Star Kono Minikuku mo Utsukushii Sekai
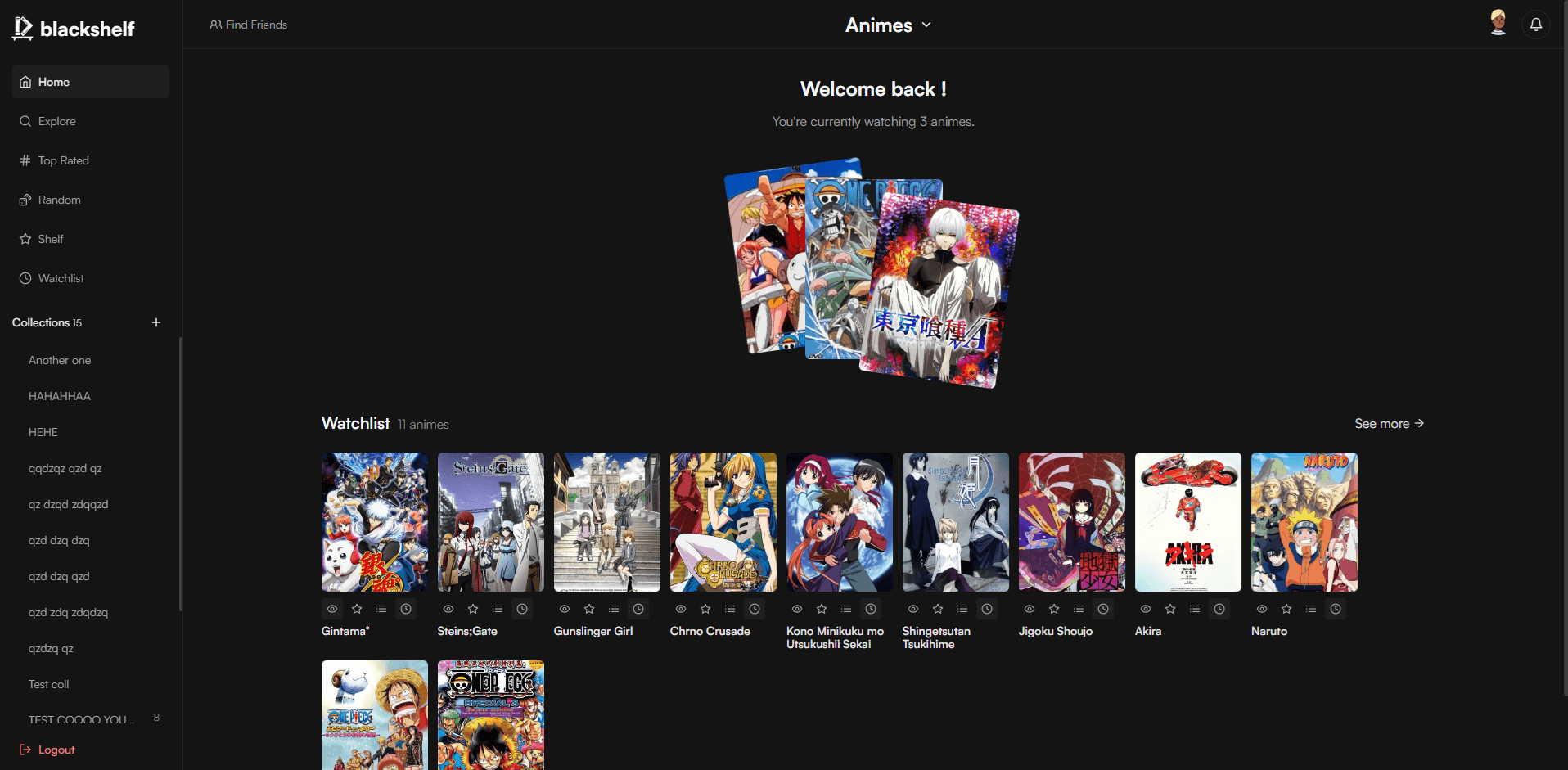1568x770 pixels. [x=822, y=609]
